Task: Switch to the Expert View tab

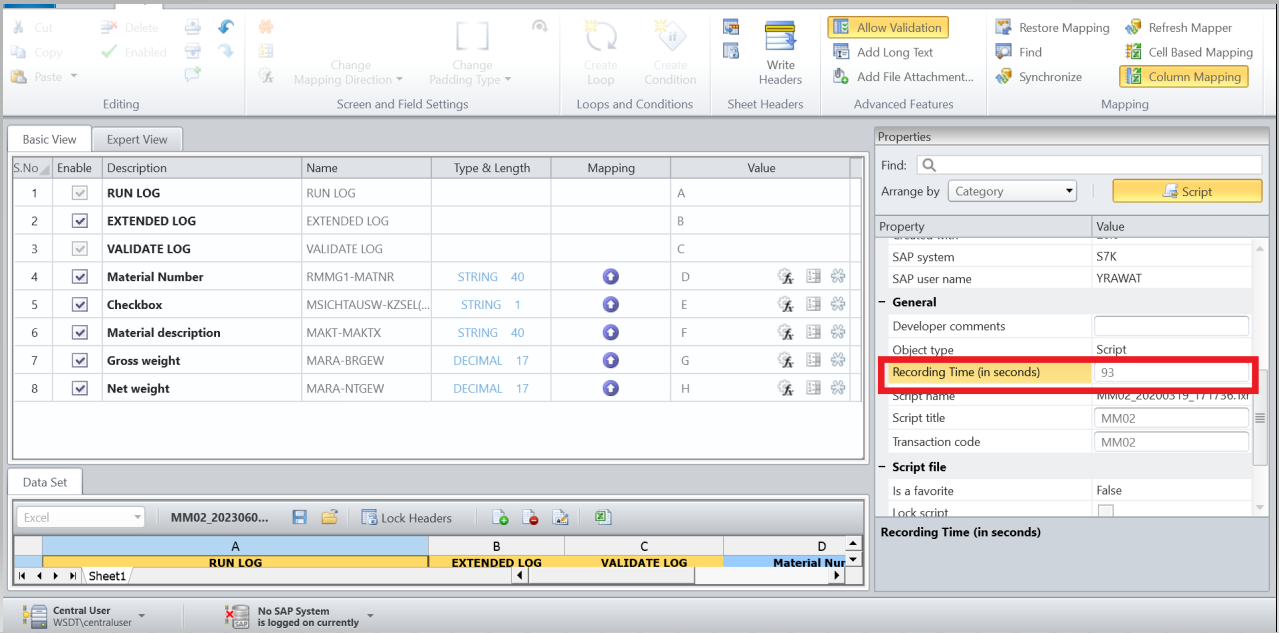Action: [x=137, y=138]
